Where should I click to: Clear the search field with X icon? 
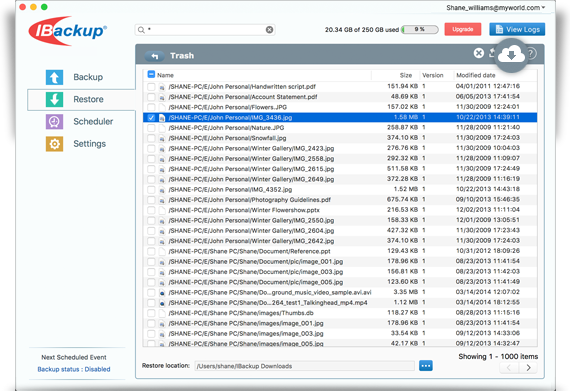tap(269, 30)
